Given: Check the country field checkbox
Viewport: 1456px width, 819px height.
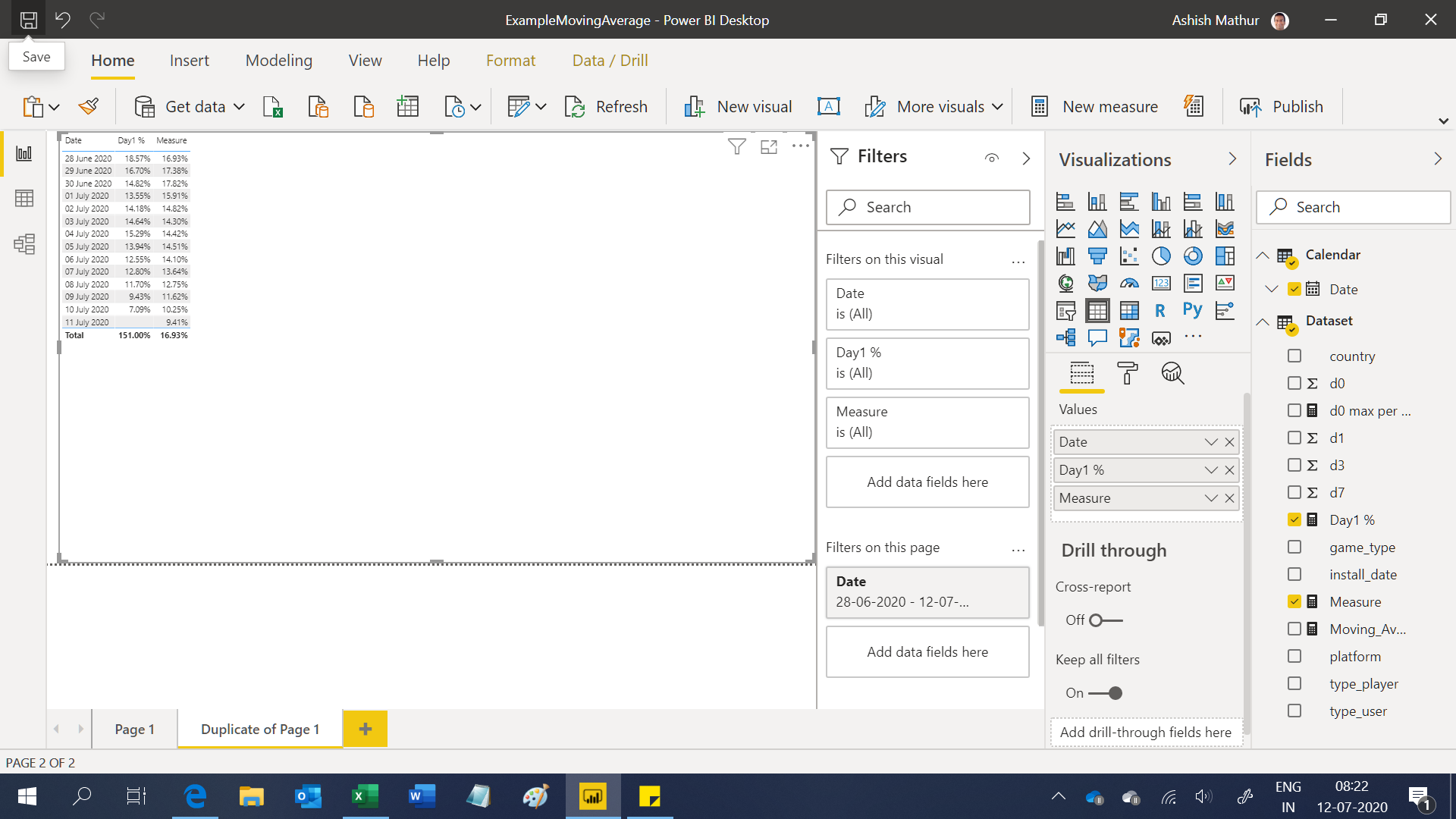Looking at the screenshot, I should [x=1294, y=356].
